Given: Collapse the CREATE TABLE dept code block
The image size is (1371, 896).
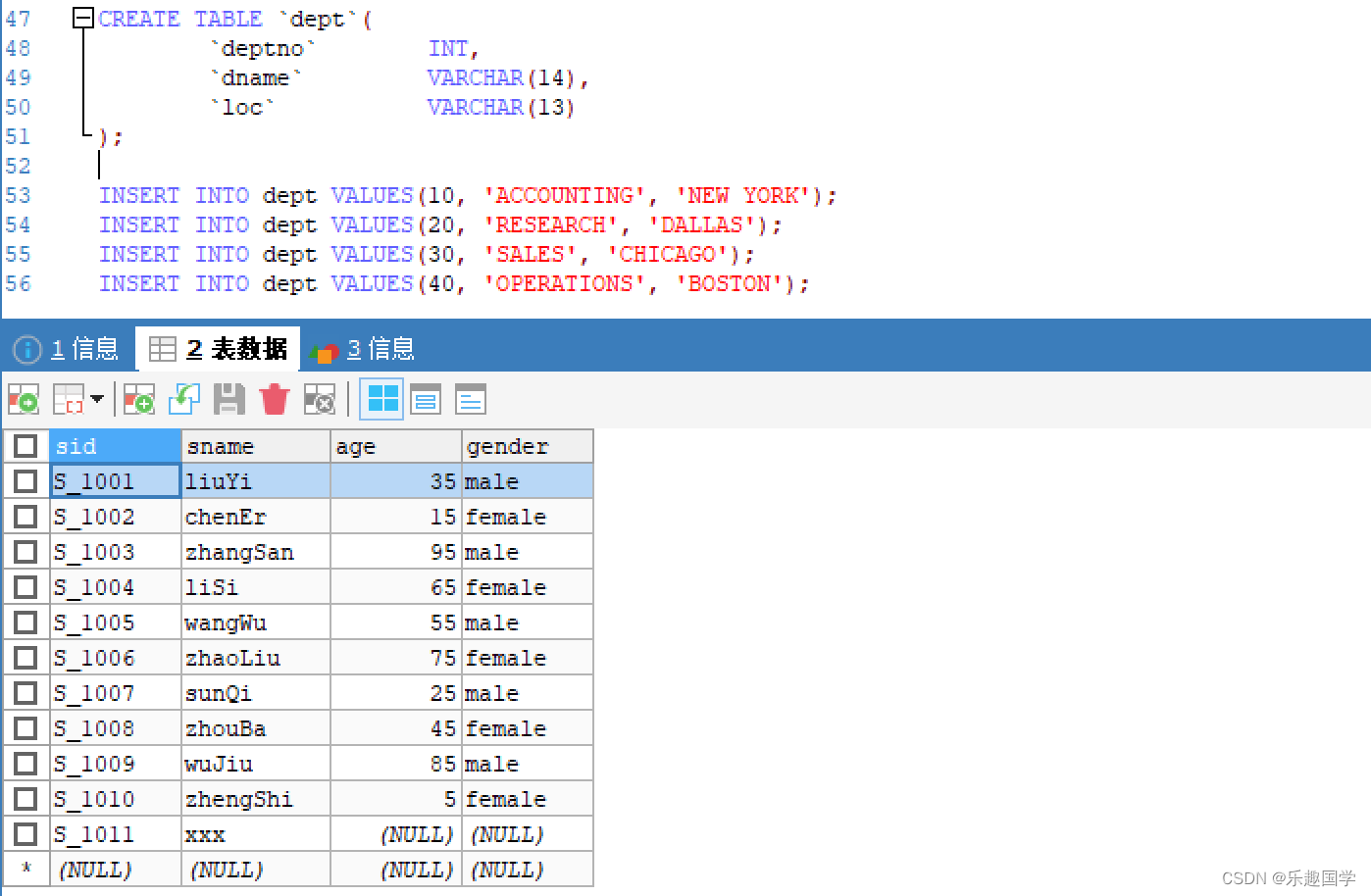Looking at the screenshot, I should click(82, 17).
